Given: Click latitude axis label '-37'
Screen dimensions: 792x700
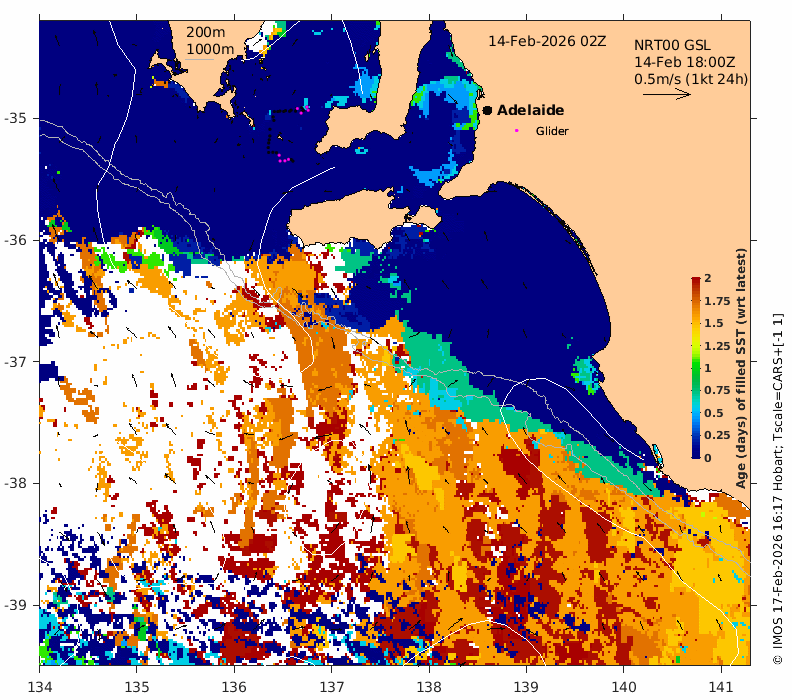Looking at the screenshot, I should pyautogui.click(x=15, y=362).
